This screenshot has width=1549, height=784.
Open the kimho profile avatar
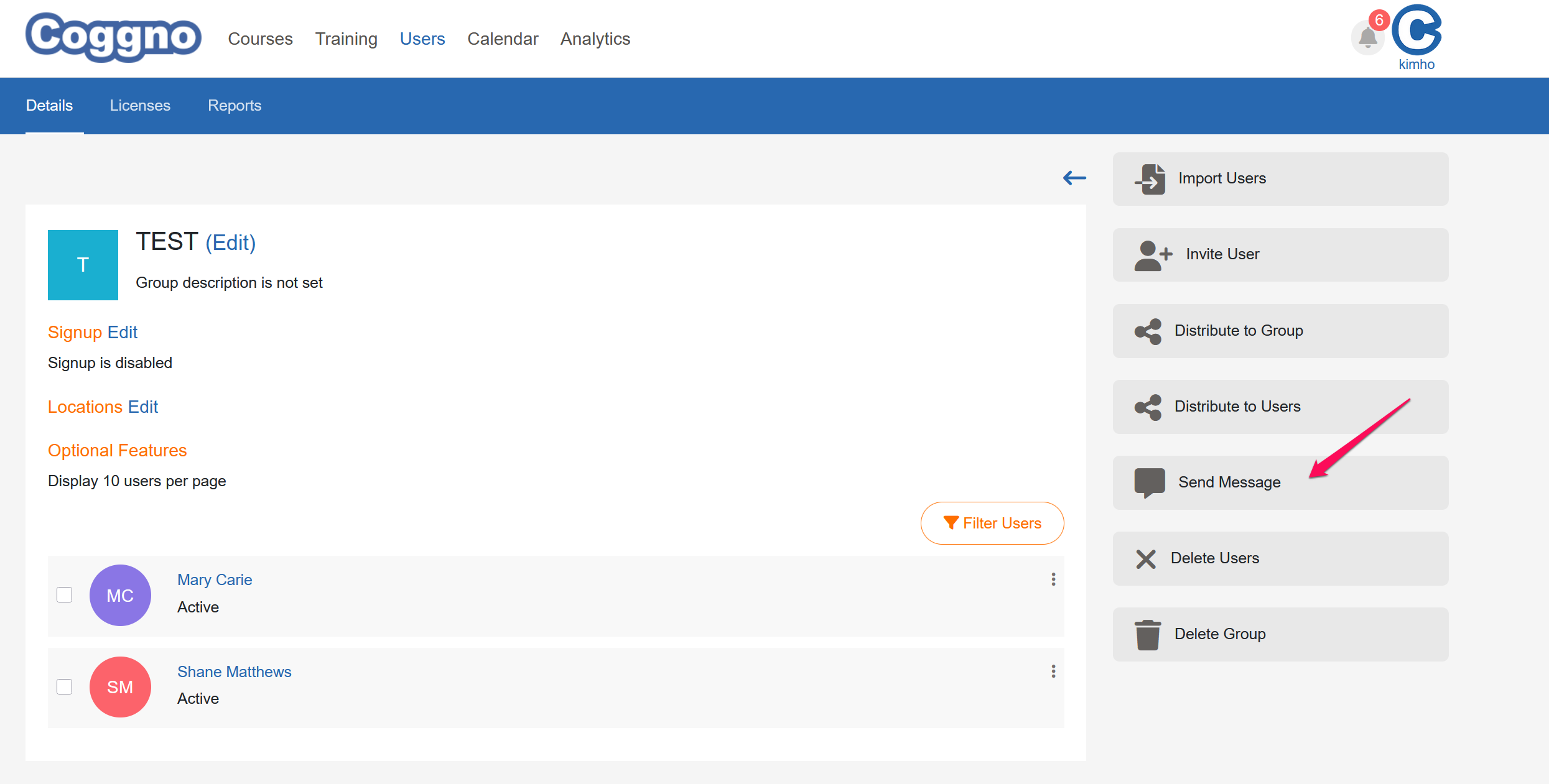(x=1416, y=30)
